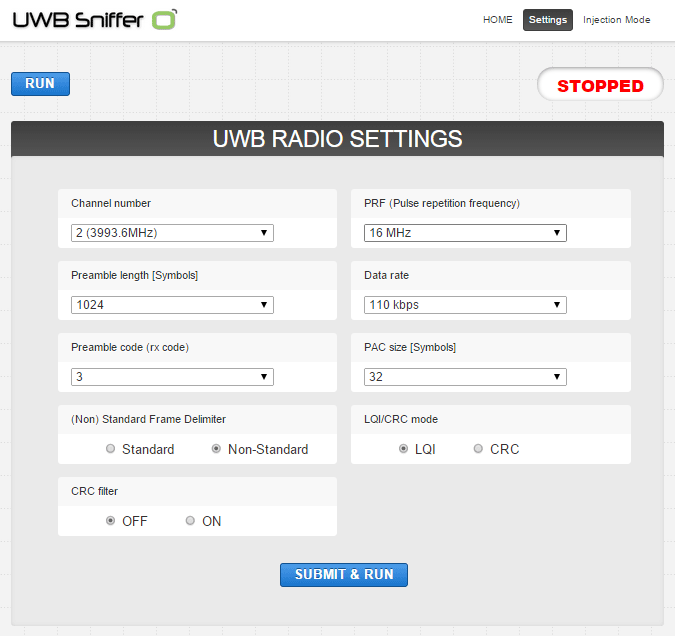Image resolution: width=675 pixels, height=636 pixels.
Task: Click the STOPPED status indicator
Action: click(600, 84)
